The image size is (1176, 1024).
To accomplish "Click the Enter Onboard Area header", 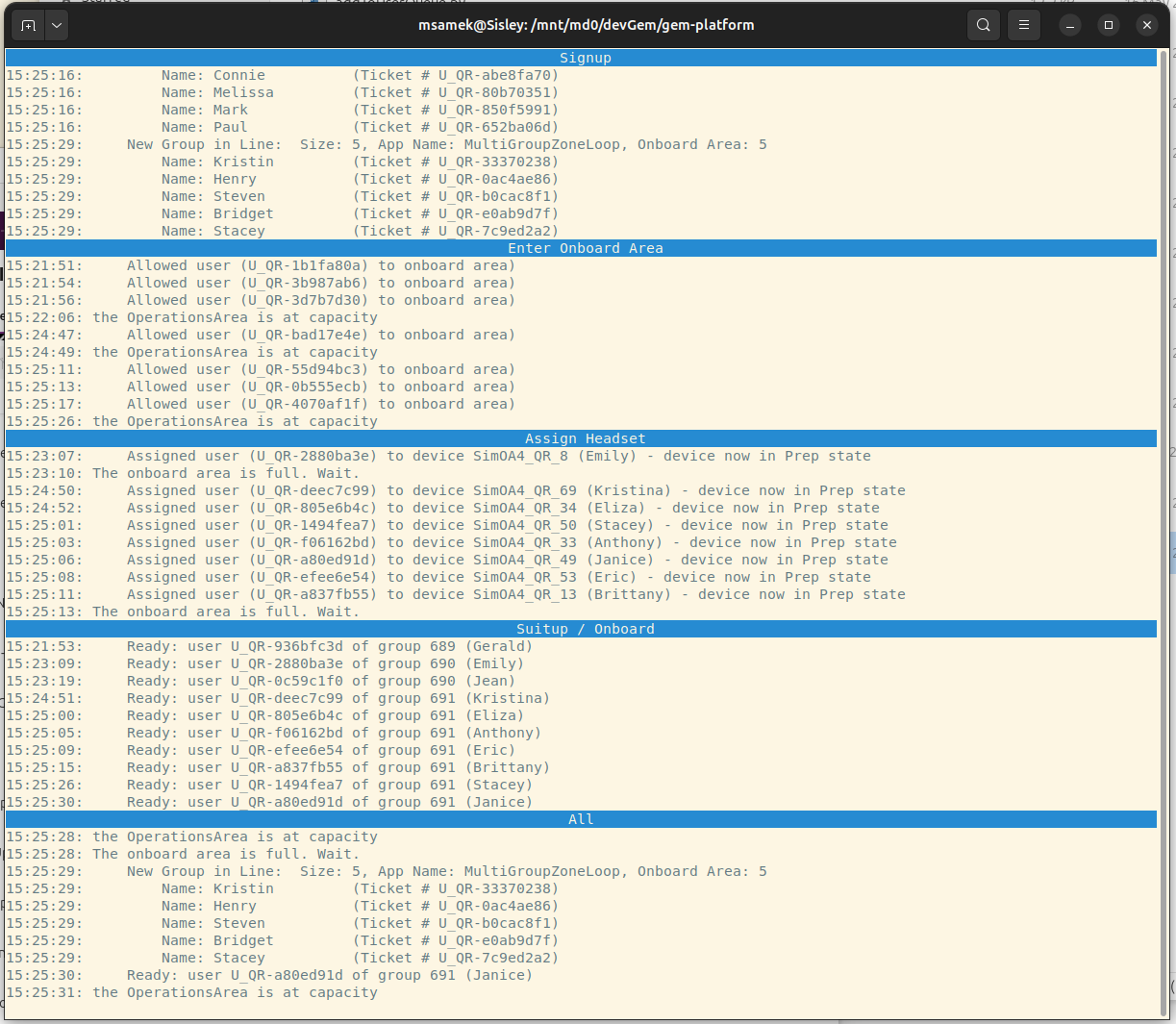I will coord(585,248).
